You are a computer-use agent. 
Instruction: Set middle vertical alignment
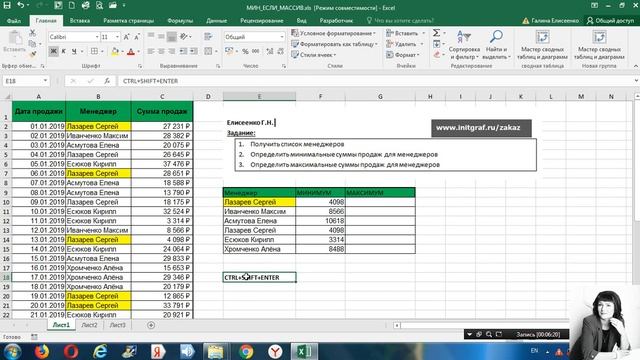(162, 37)
